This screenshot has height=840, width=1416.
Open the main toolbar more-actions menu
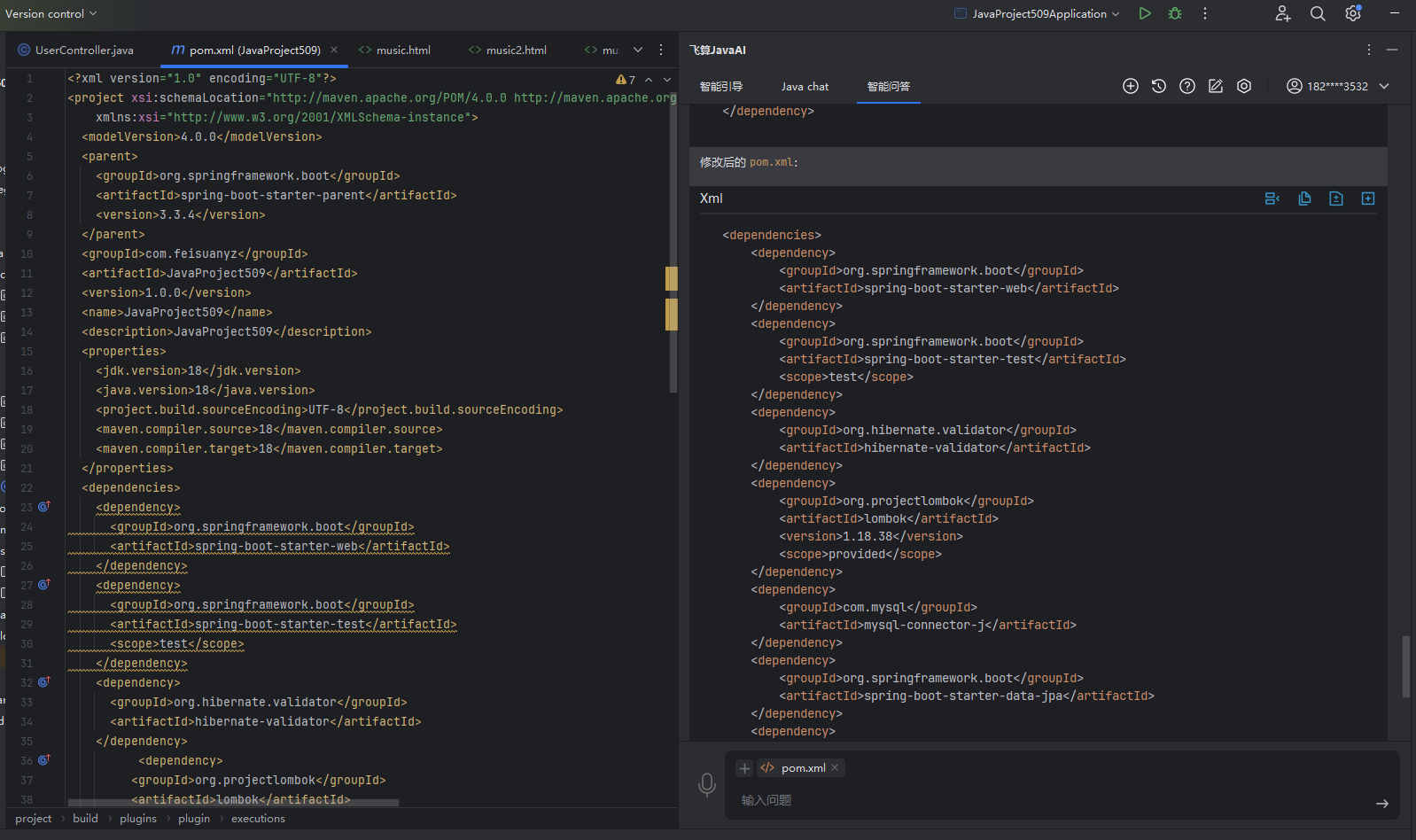pyautogui.click(x=1205, y=13)
